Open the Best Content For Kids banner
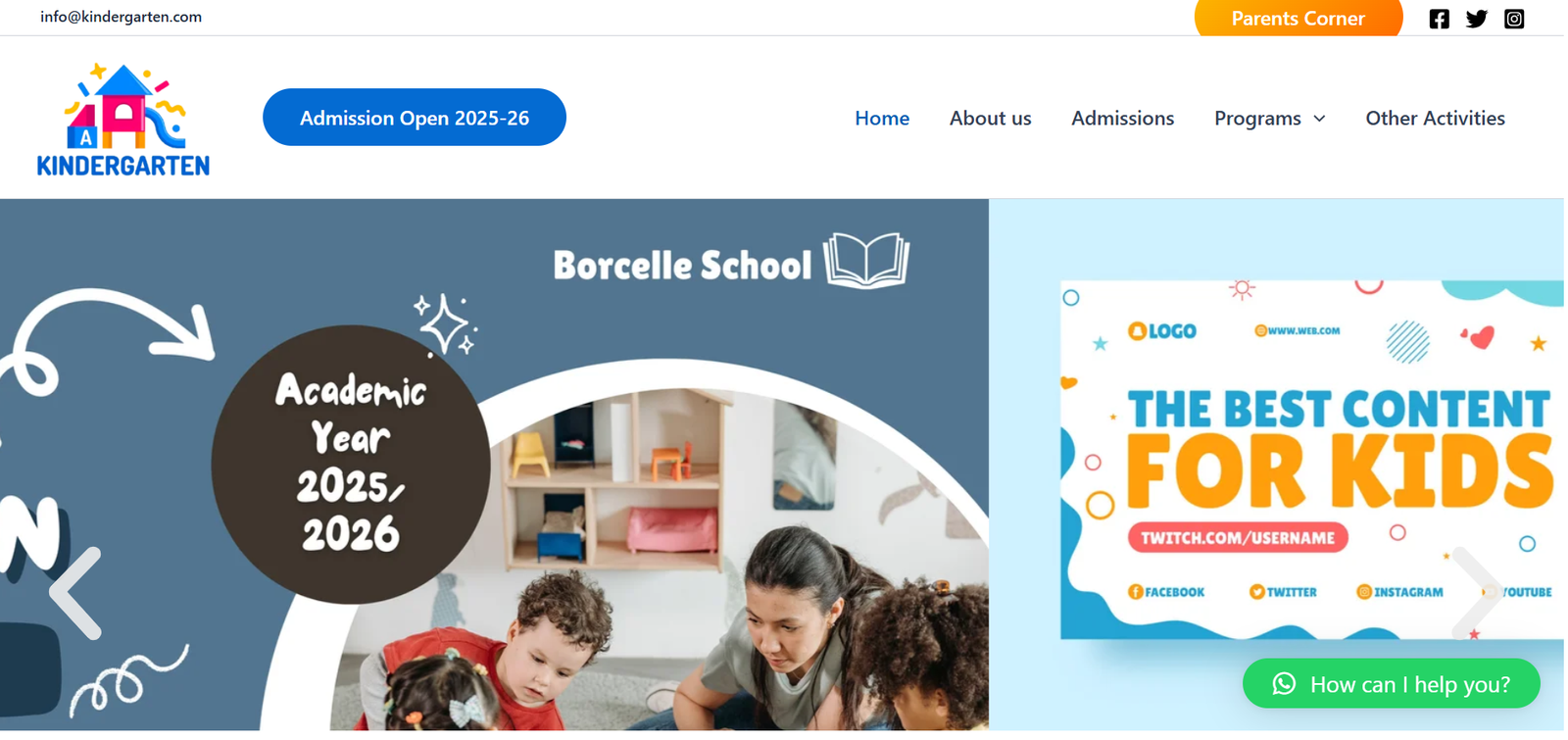1568x740 pixels. (1312, 460)
